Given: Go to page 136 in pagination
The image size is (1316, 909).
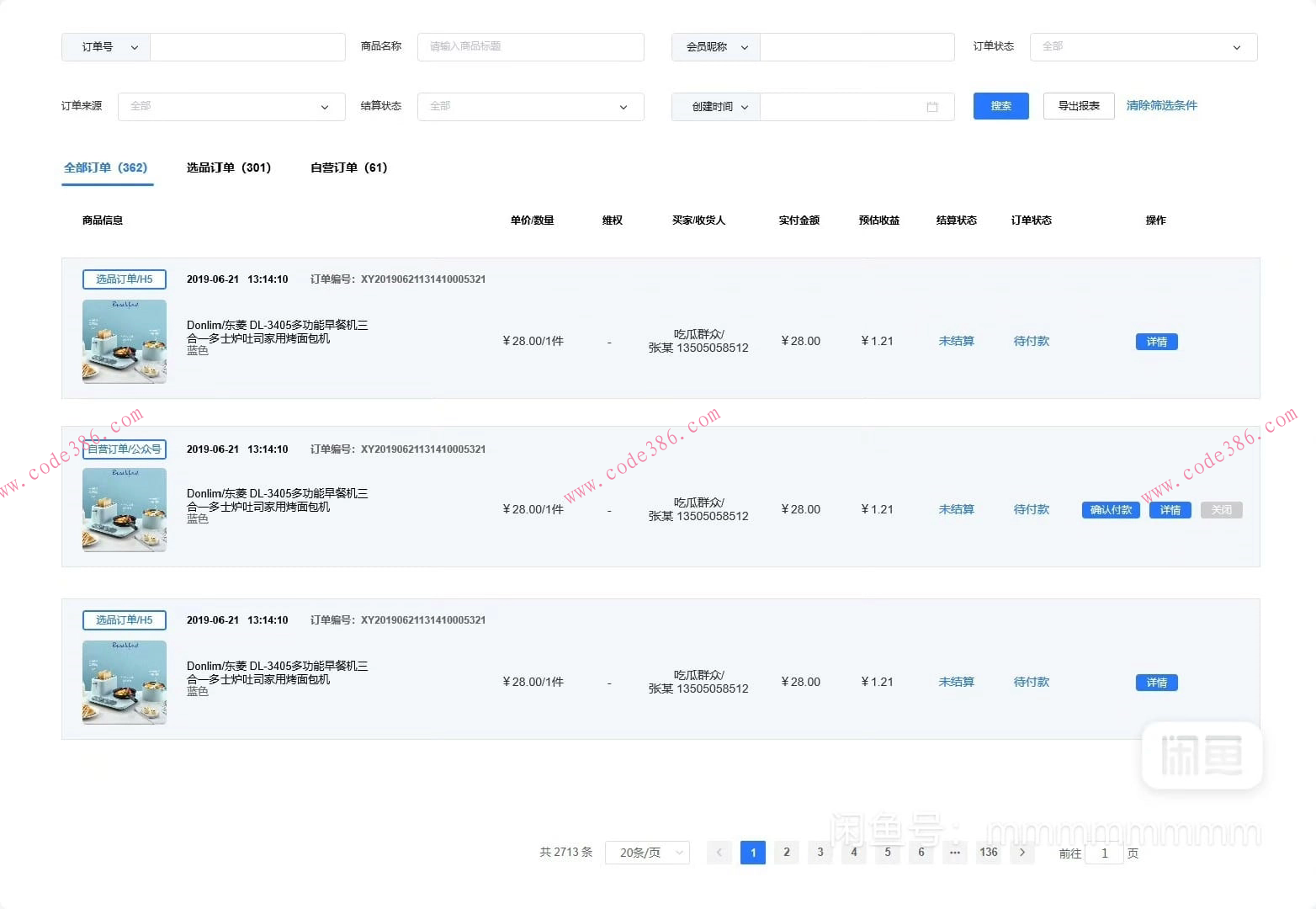Looking at the screenshot, I should (989, 853).
